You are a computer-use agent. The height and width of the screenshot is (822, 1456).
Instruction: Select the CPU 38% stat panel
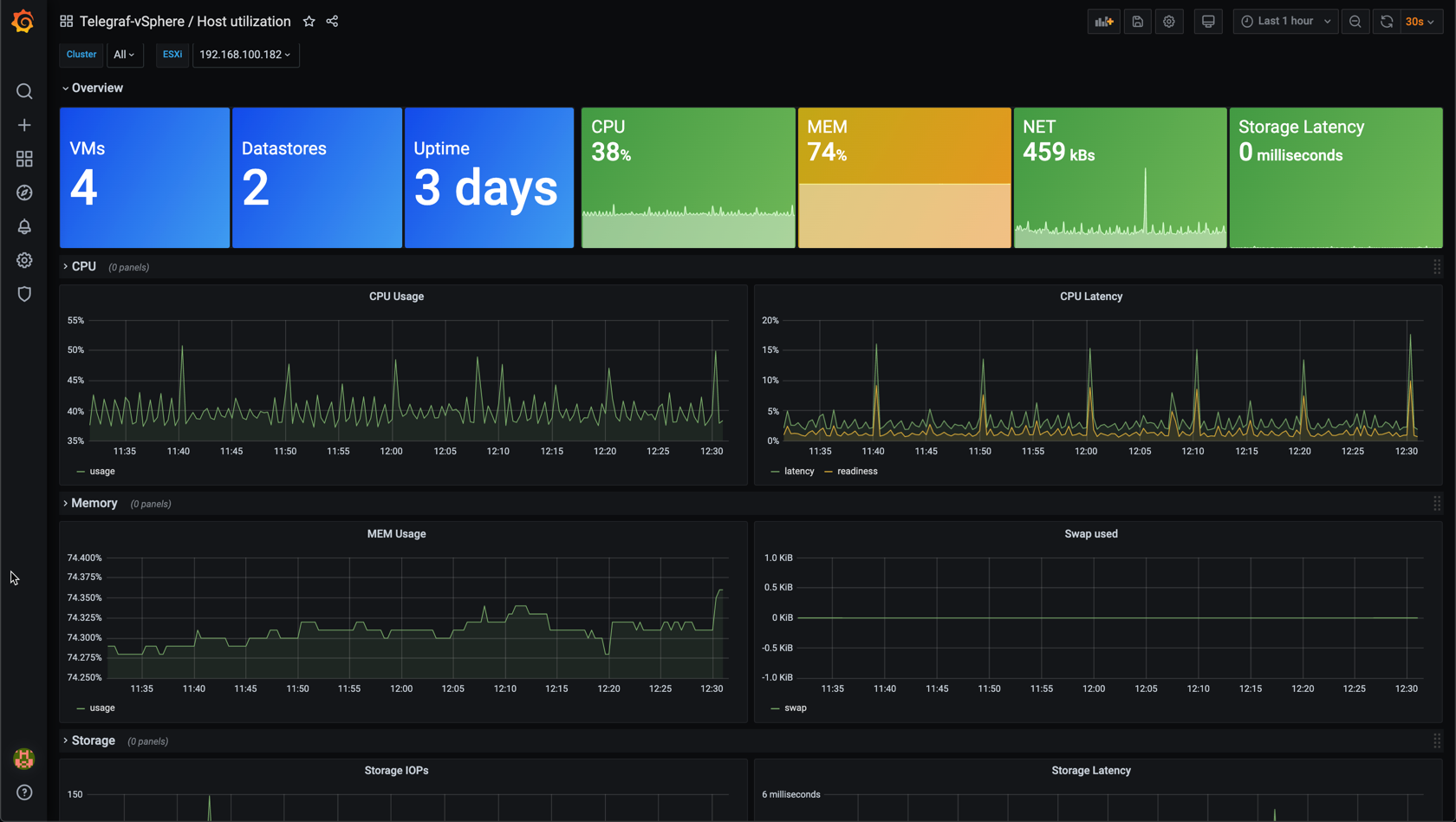point(688,178)
